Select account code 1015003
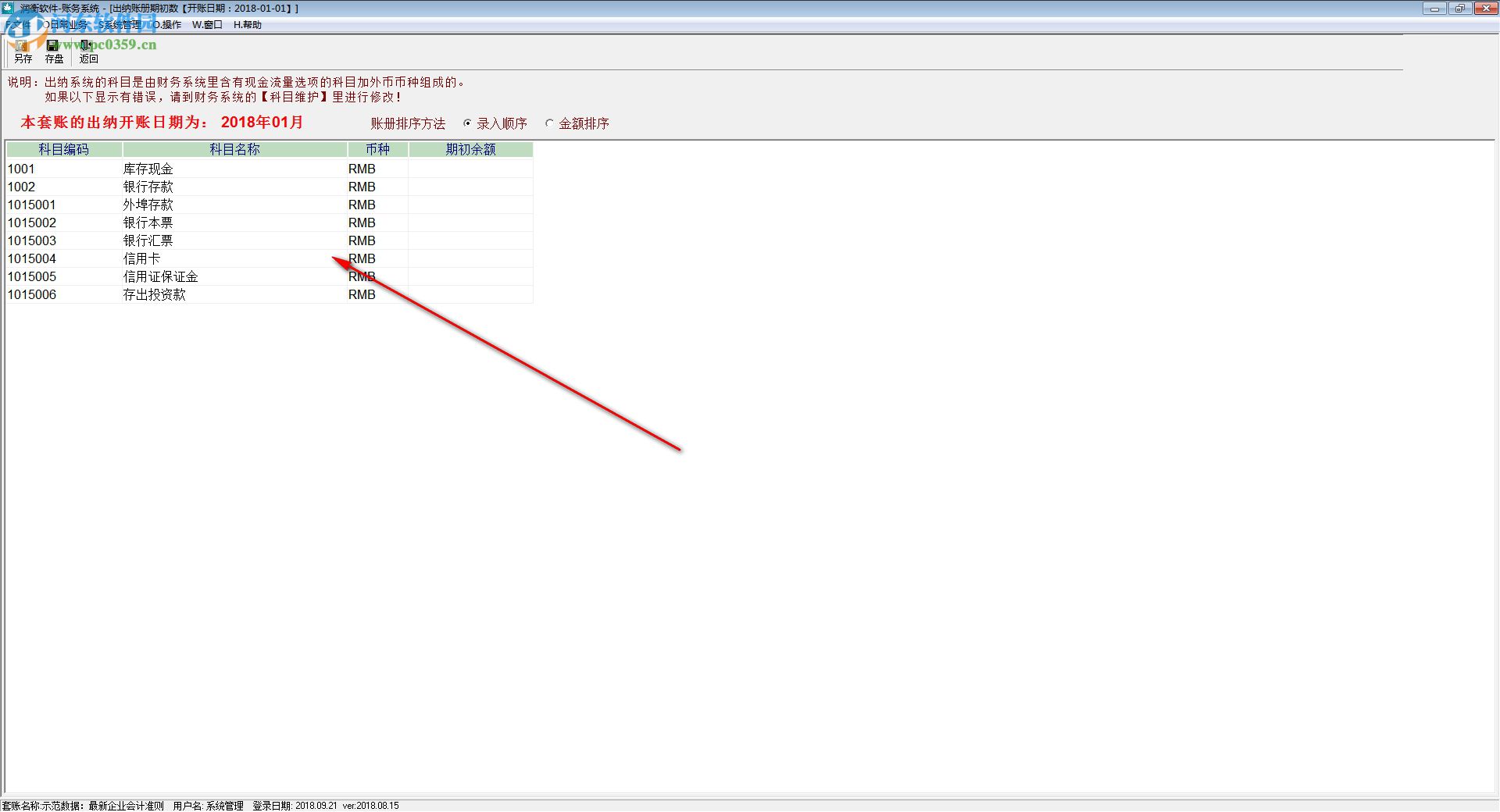 click(x=32, y=240)
